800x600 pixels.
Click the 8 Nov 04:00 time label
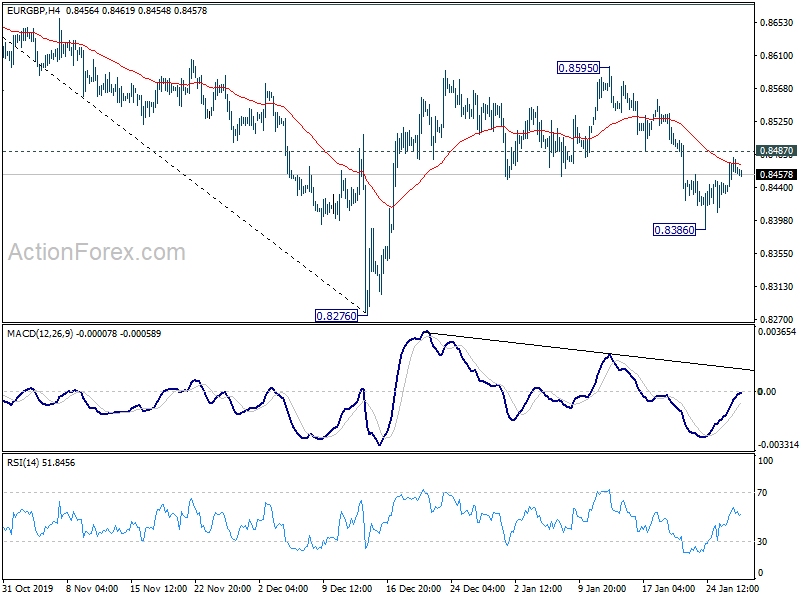[92, 589]
